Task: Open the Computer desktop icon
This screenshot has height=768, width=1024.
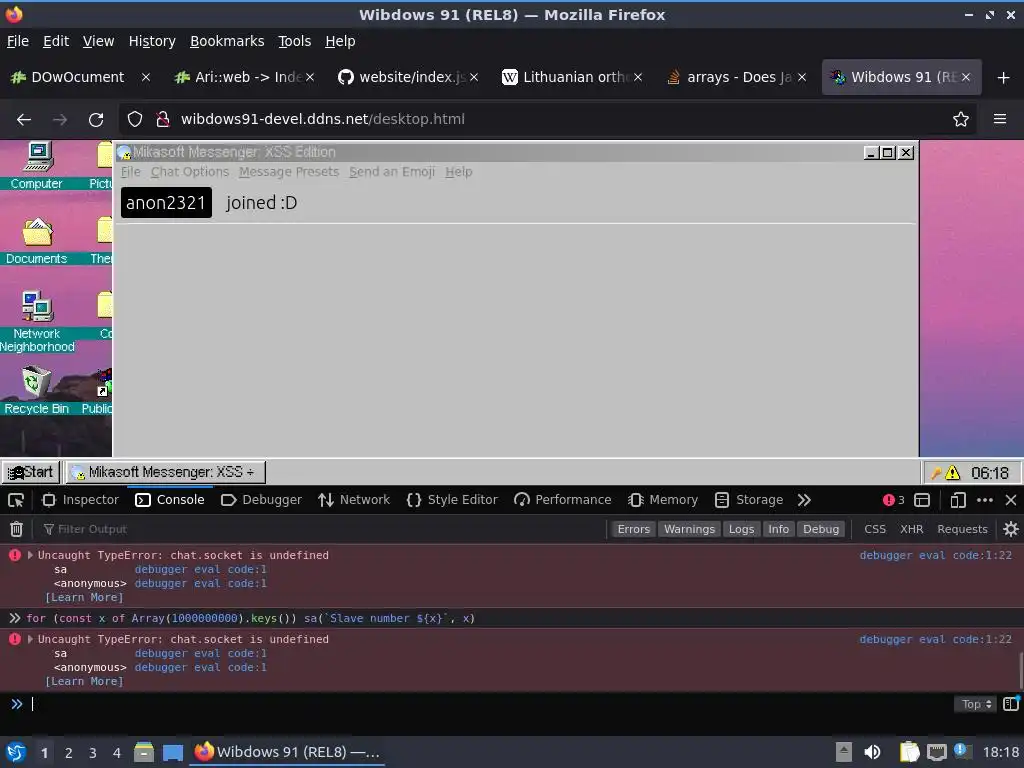Action: tap(37, 165)
